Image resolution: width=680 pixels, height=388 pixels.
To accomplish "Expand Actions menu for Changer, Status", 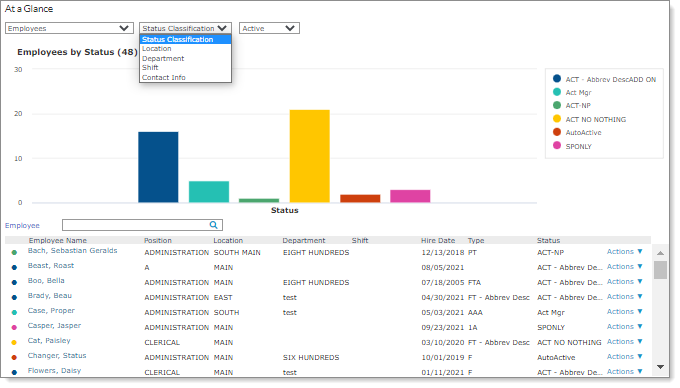I will tap(624, 356).
